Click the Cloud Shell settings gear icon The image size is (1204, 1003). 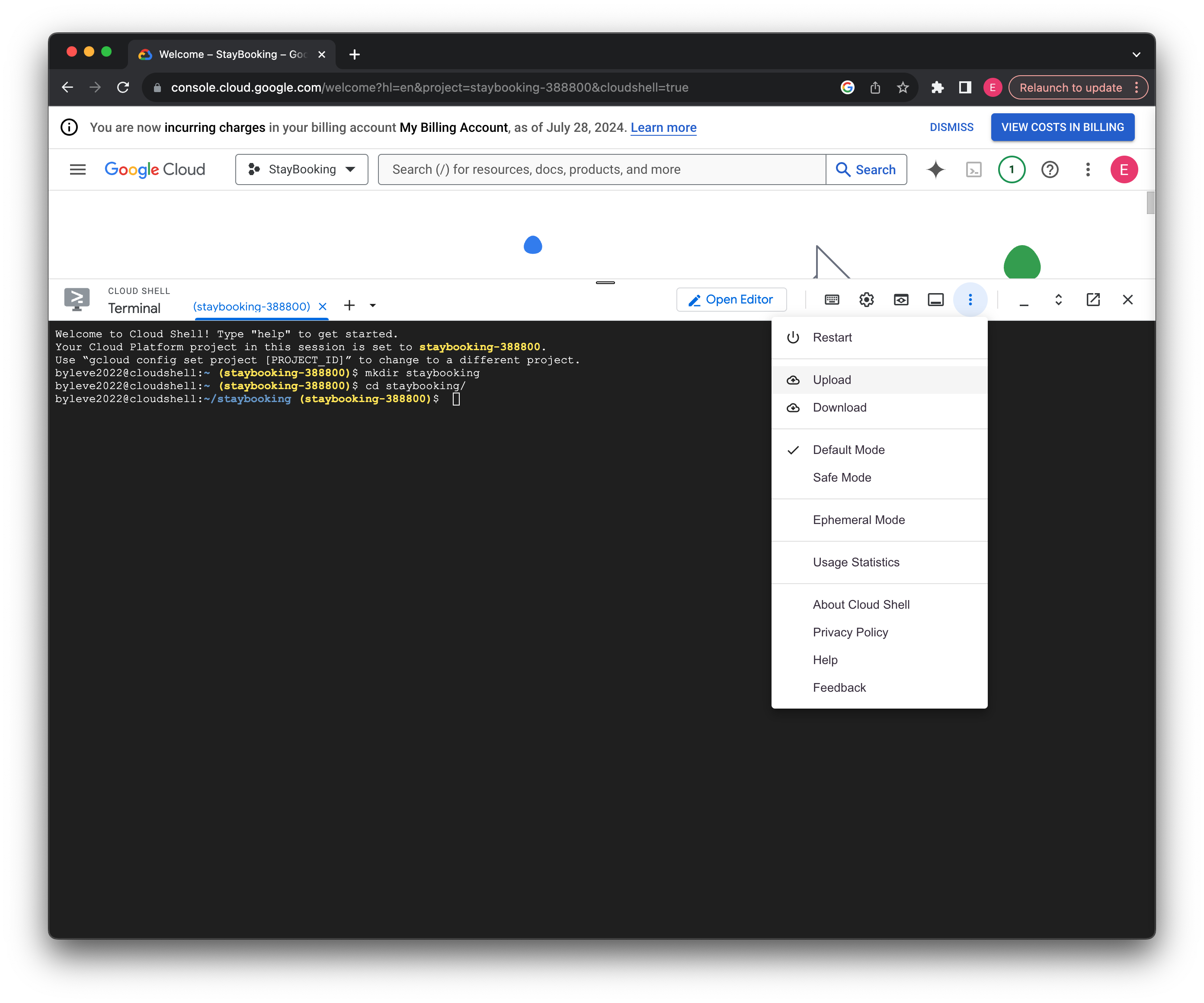pos(866,299)
